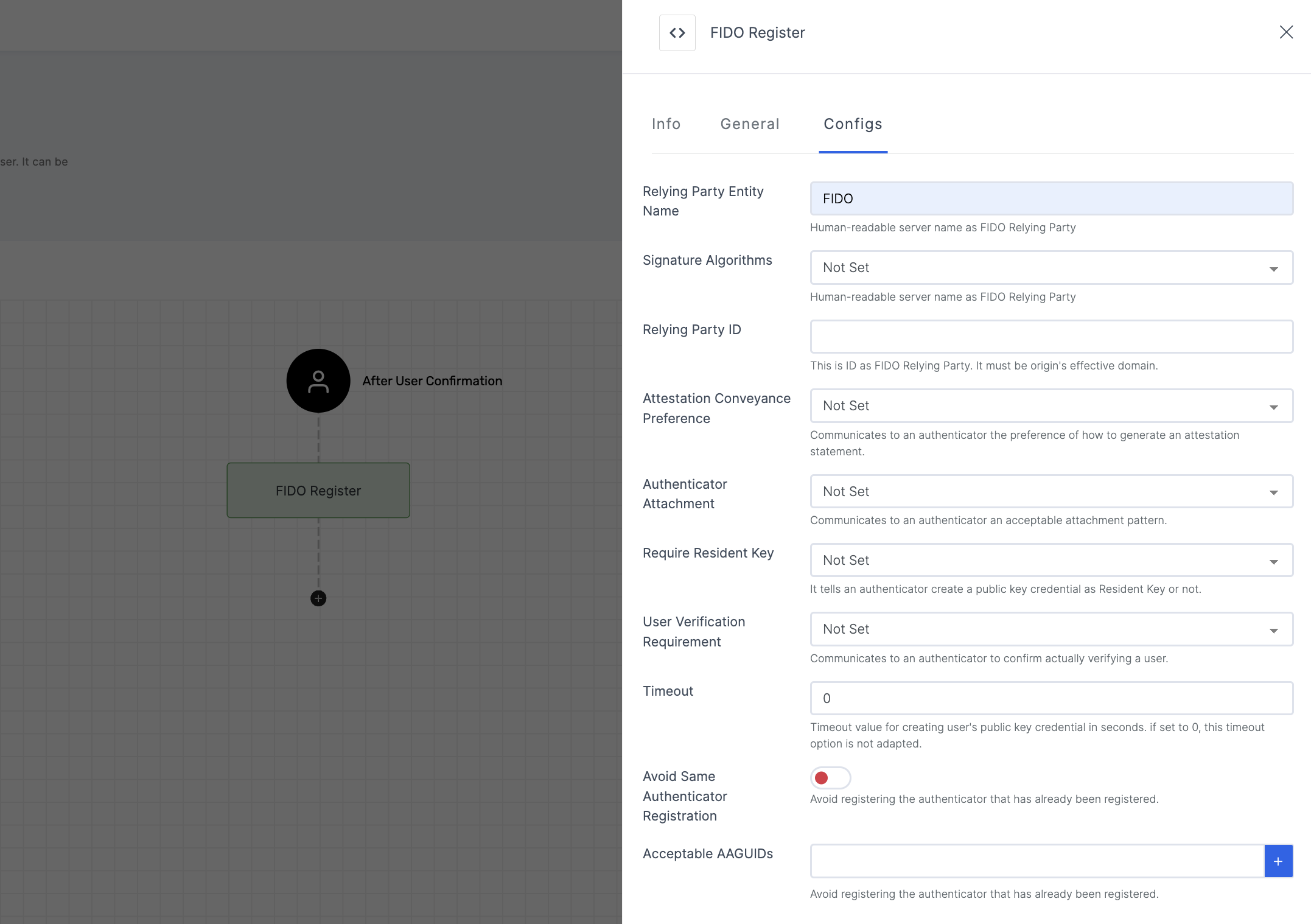1311x924 pixels.
Task: Click the Relying Party Entity Name label
Action: coord(703,201)
